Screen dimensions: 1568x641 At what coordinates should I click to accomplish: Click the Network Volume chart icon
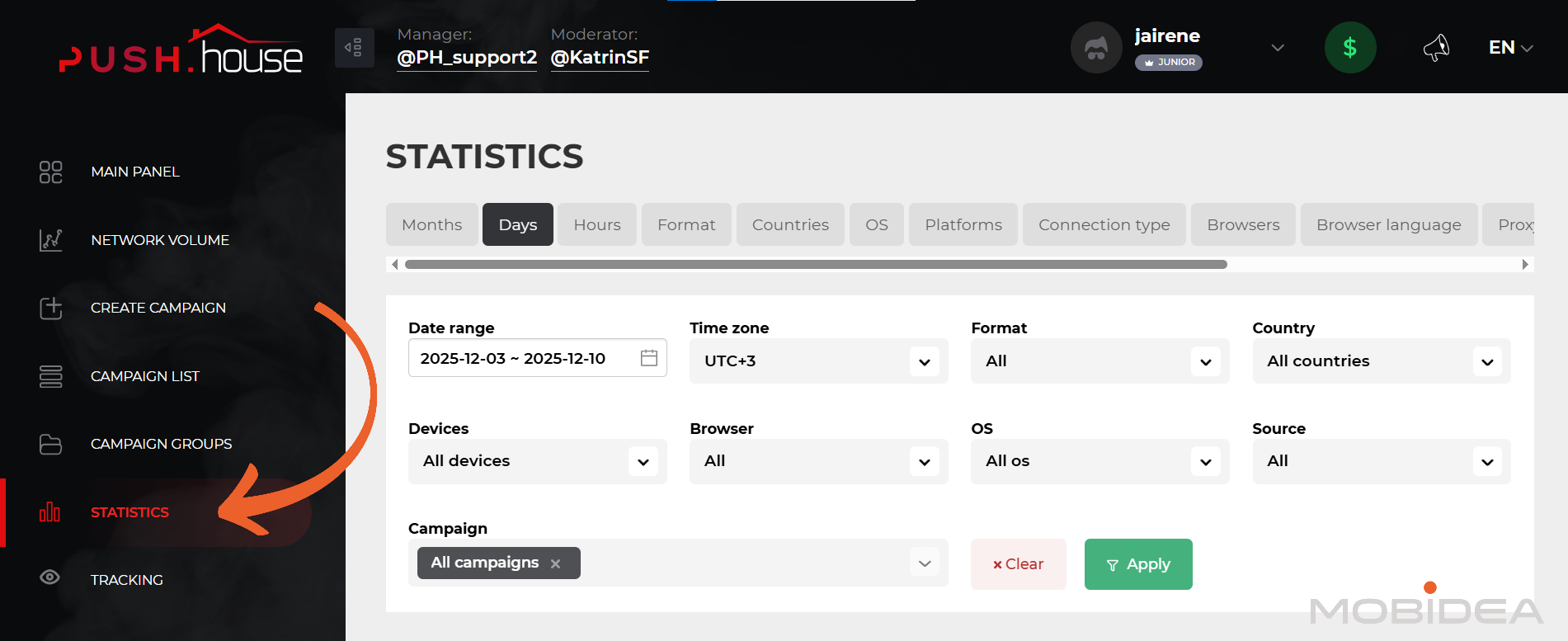(x=50, y=240)
